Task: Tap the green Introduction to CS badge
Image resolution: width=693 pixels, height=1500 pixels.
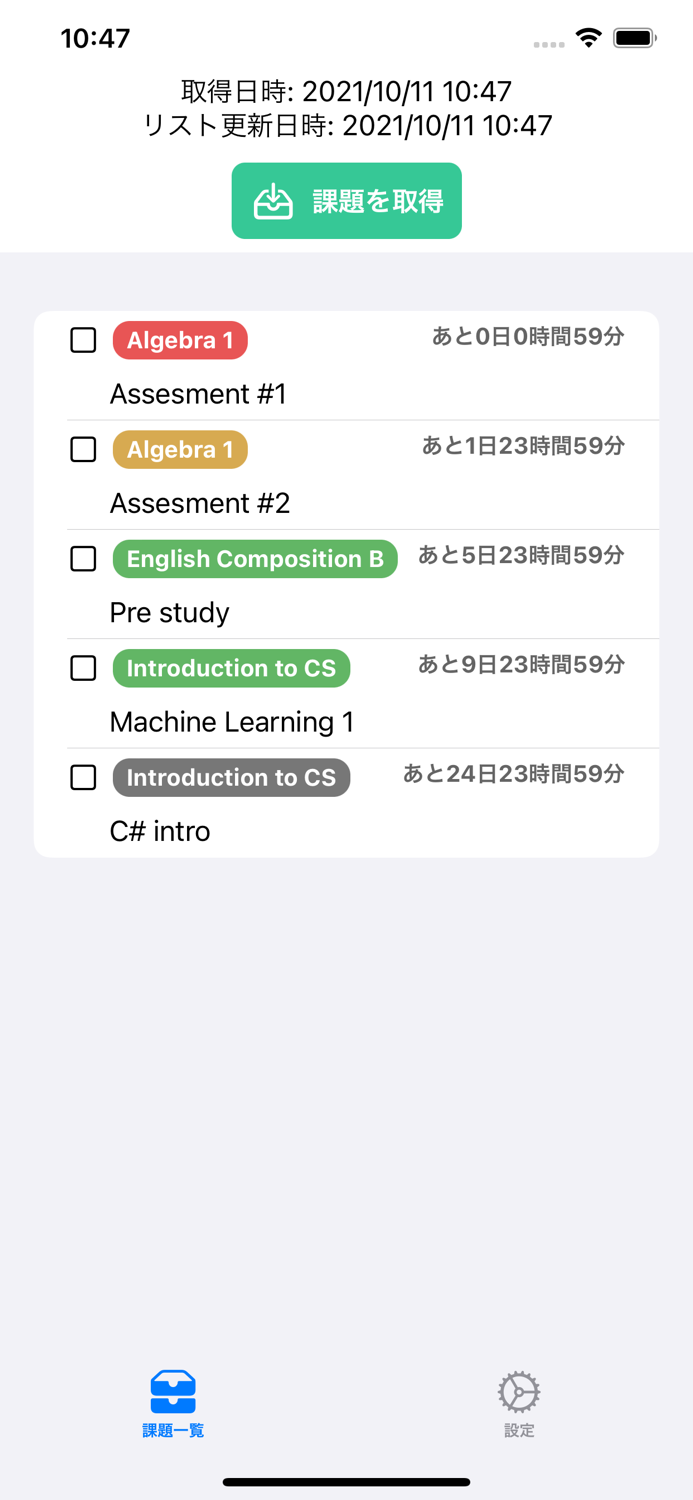Action: coord(231,668)
